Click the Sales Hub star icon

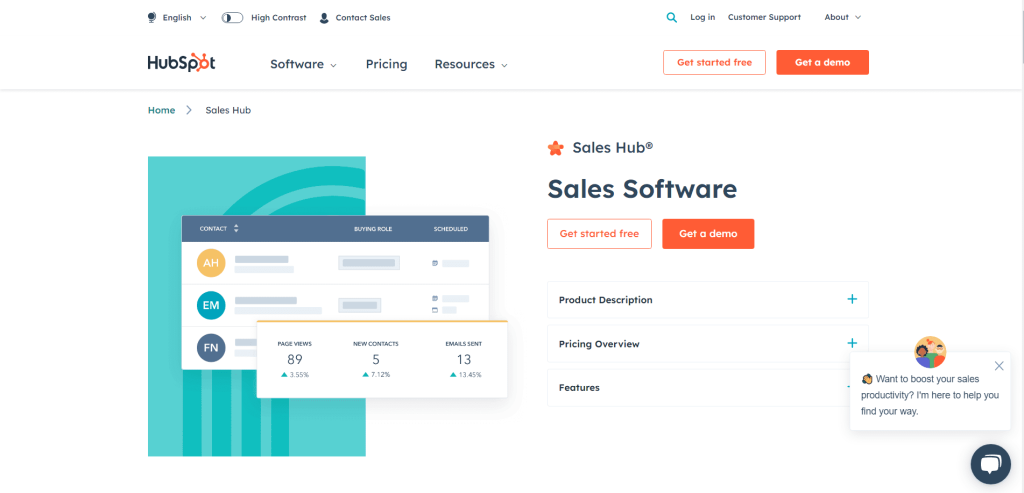pyautogui.click(x=555, y=148)
